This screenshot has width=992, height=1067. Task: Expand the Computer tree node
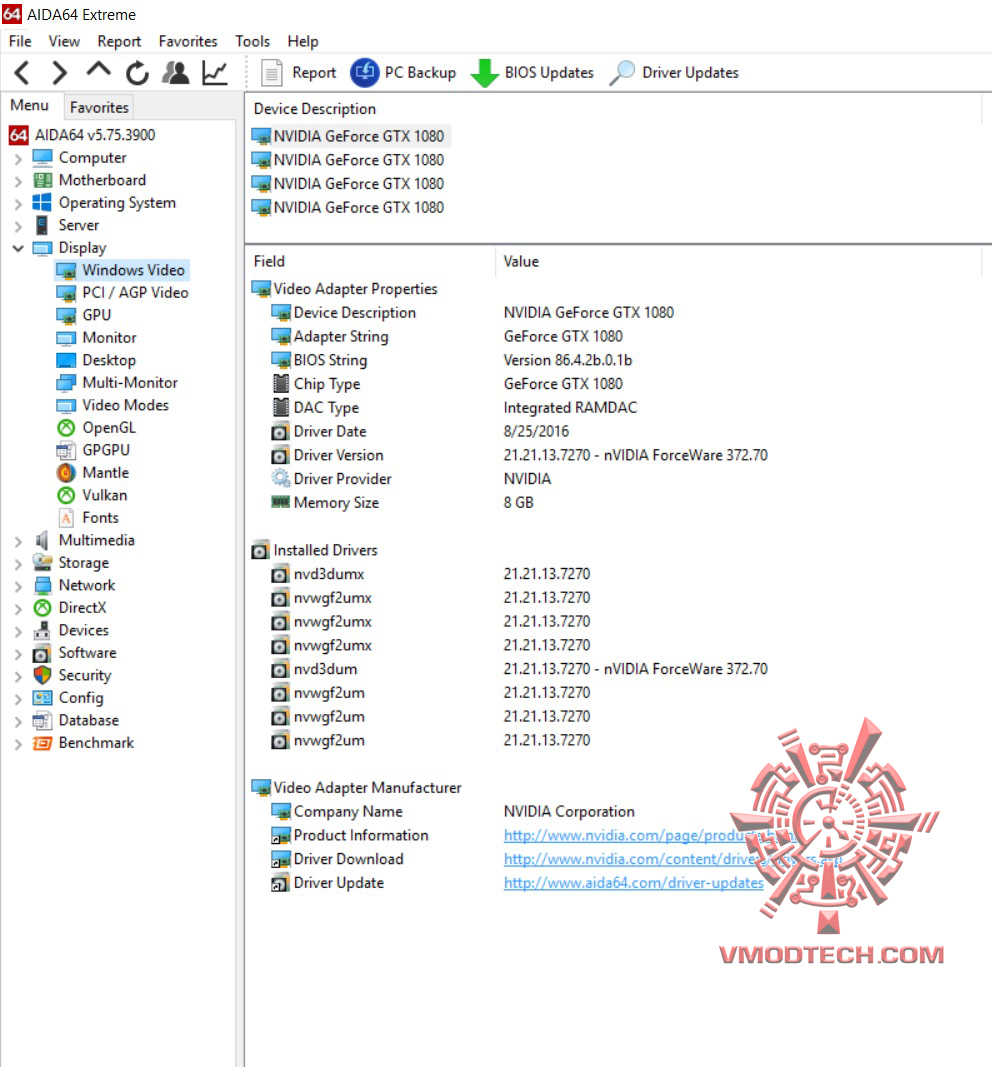[x=18, y=159]
